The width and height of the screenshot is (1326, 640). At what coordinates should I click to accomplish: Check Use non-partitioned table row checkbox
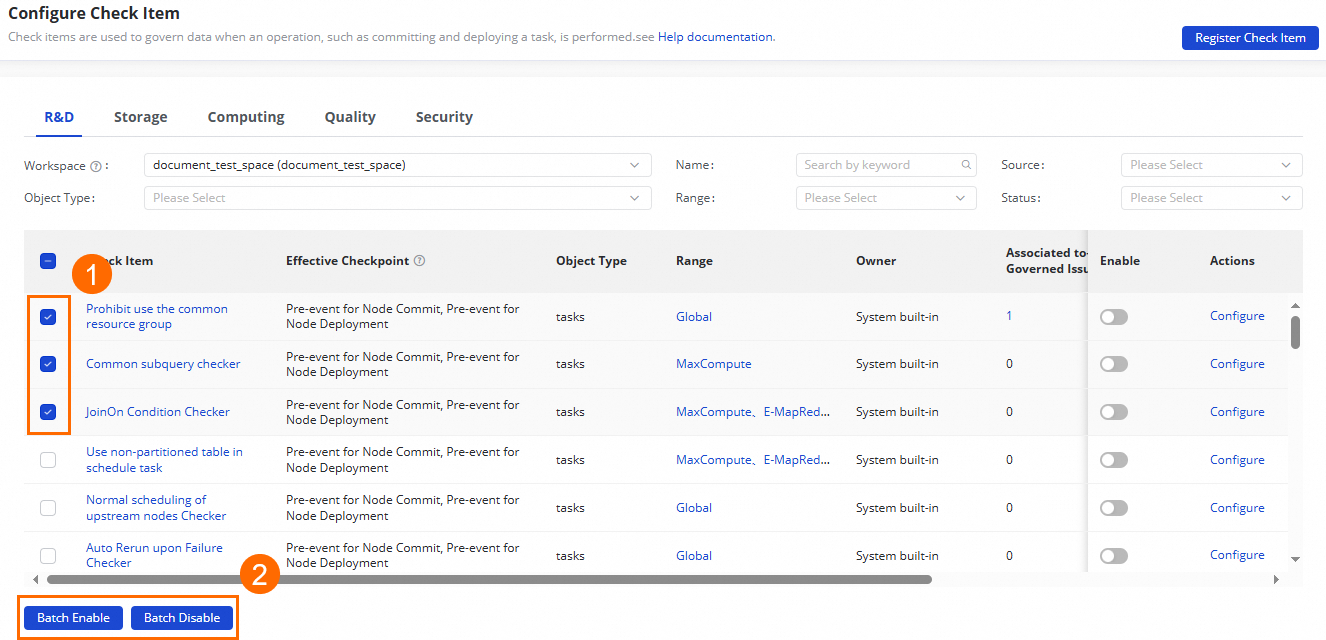[48, 460]
